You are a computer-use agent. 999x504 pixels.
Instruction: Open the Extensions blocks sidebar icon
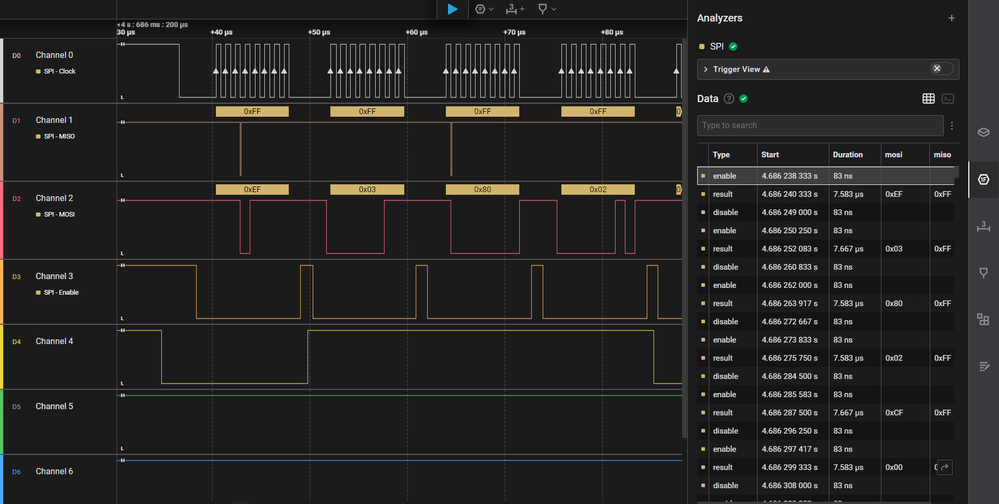pos(984,319)
